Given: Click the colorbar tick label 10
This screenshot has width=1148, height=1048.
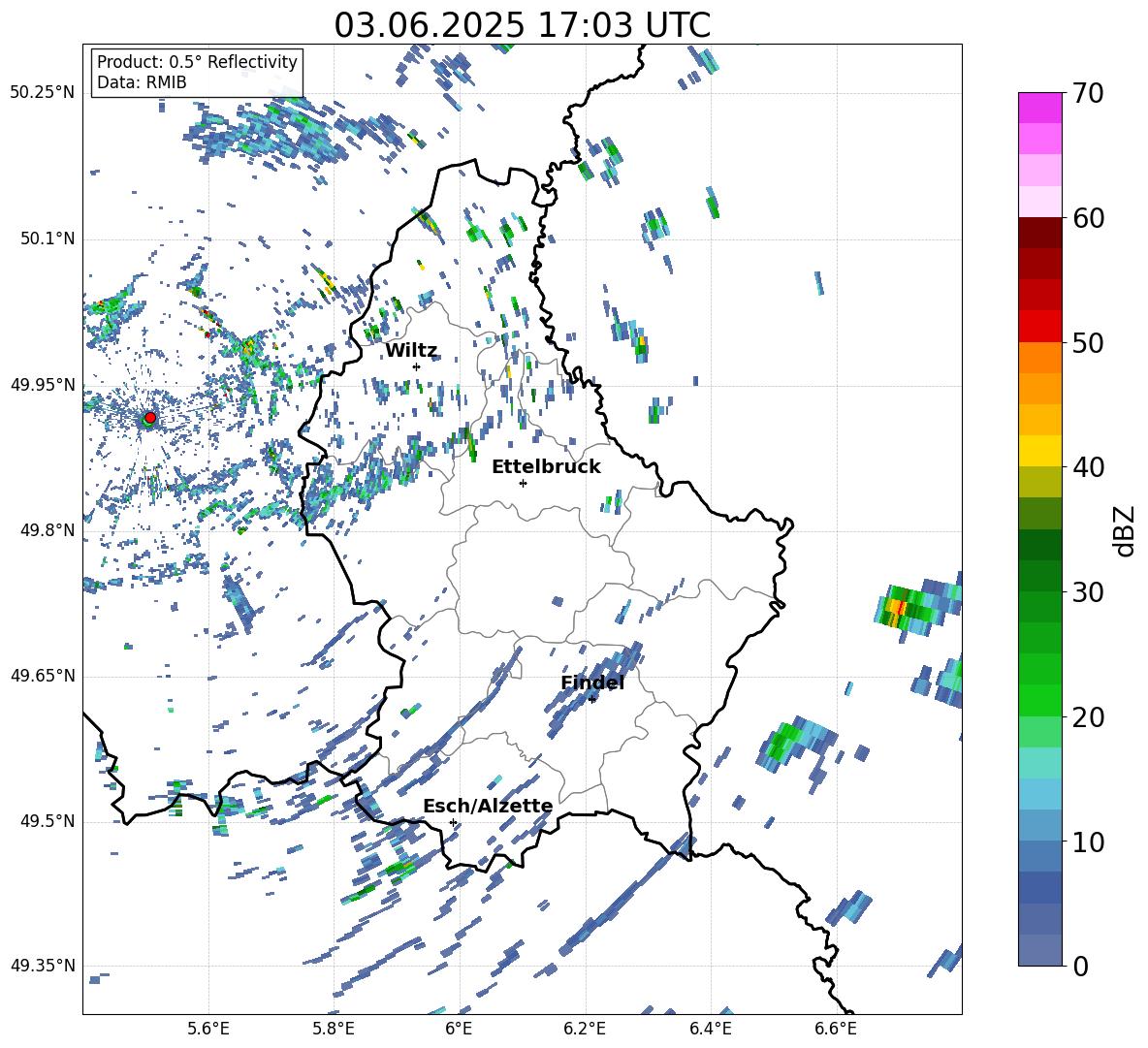Looking at the screenshot, I should point(1088,842).
